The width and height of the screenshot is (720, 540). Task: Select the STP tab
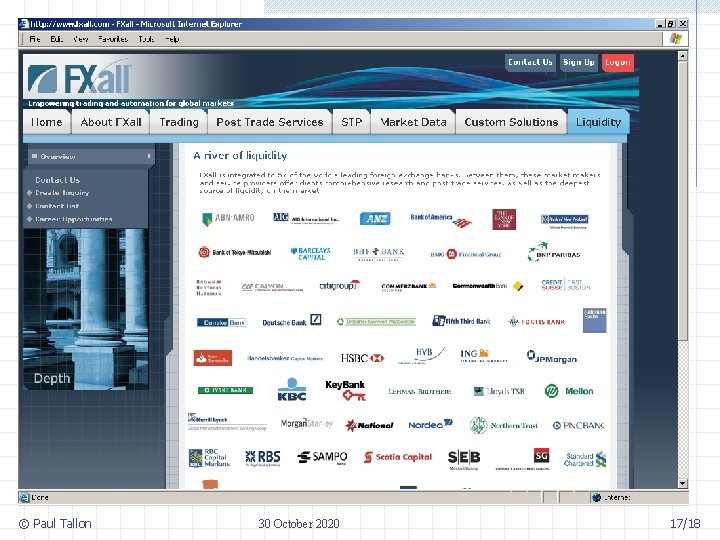[351, 122]
